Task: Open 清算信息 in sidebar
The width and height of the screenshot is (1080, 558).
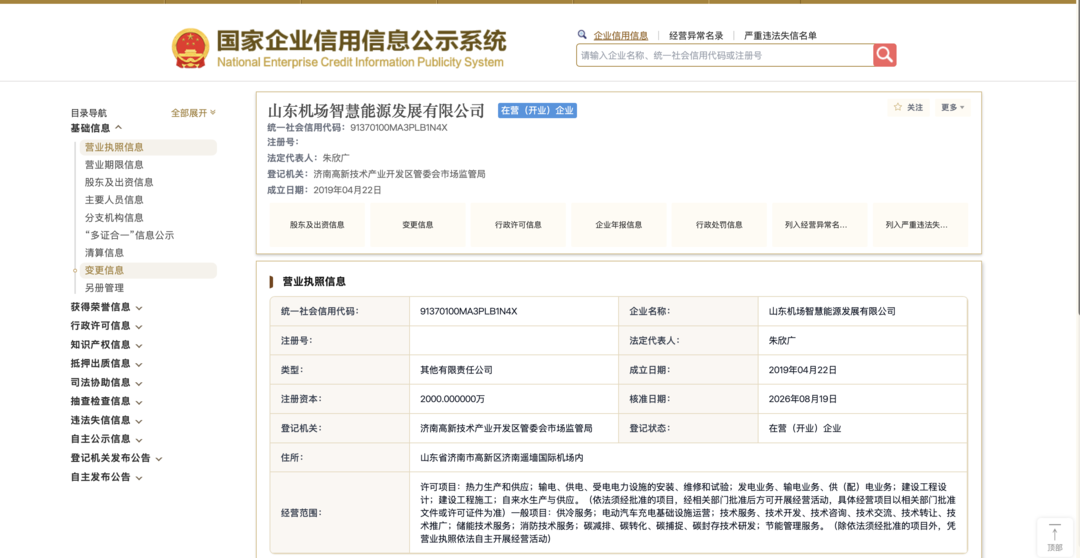Action: point(105,253)
